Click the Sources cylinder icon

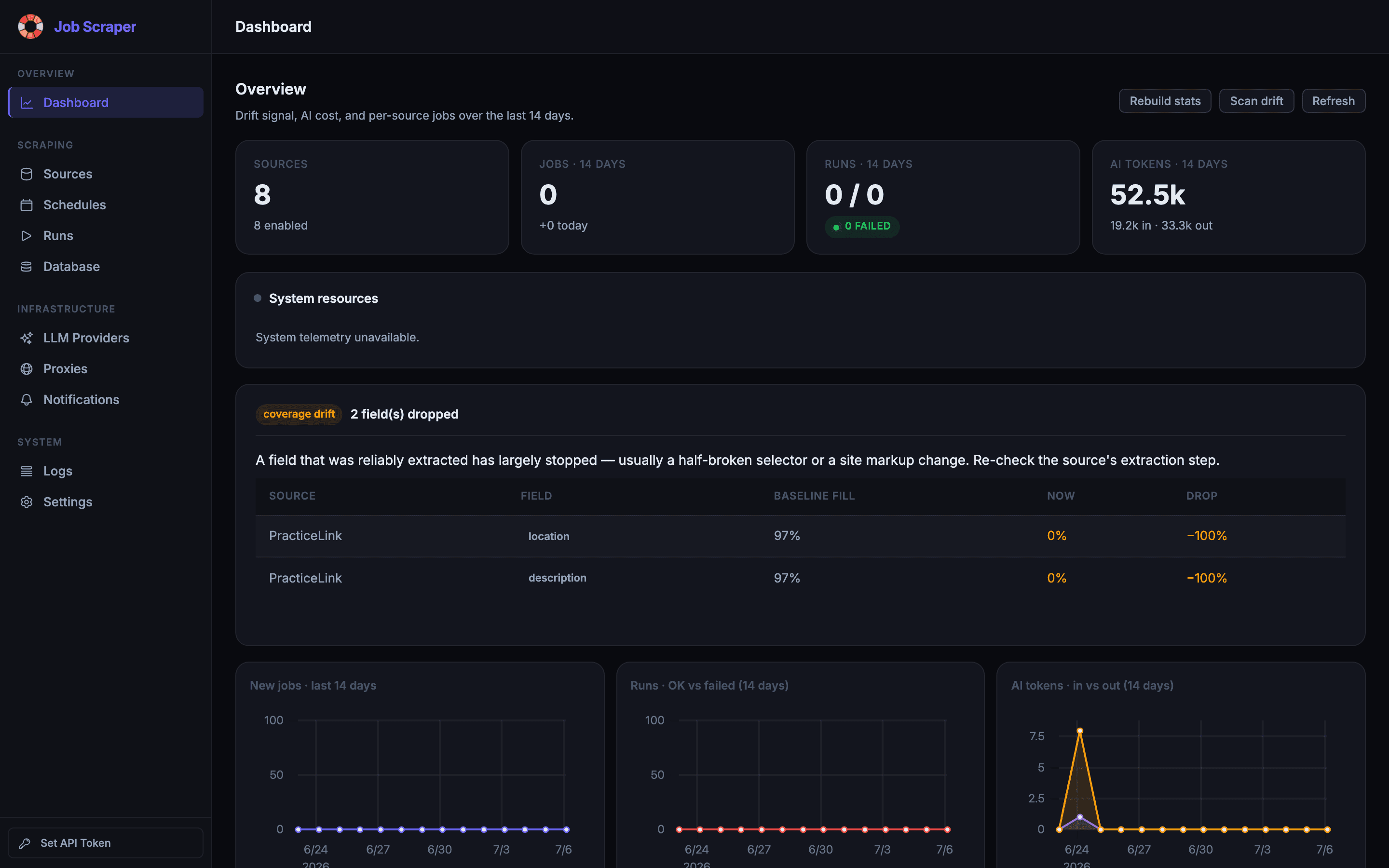click(27, 174)
